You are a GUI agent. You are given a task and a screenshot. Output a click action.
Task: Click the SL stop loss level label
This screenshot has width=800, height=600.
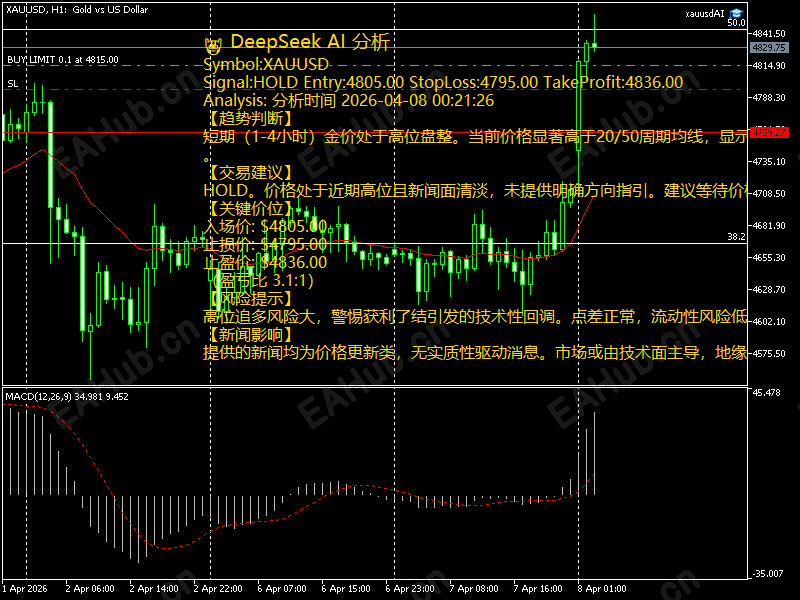point(13,84)
